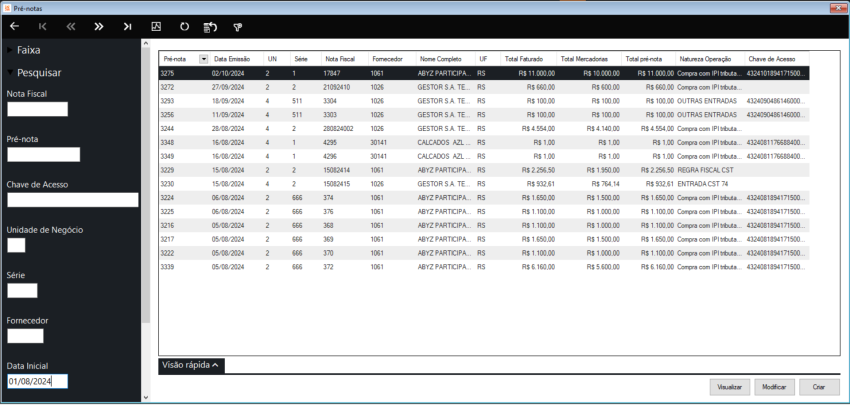Sort by Nota Fiscal column header

pos(344,59)
